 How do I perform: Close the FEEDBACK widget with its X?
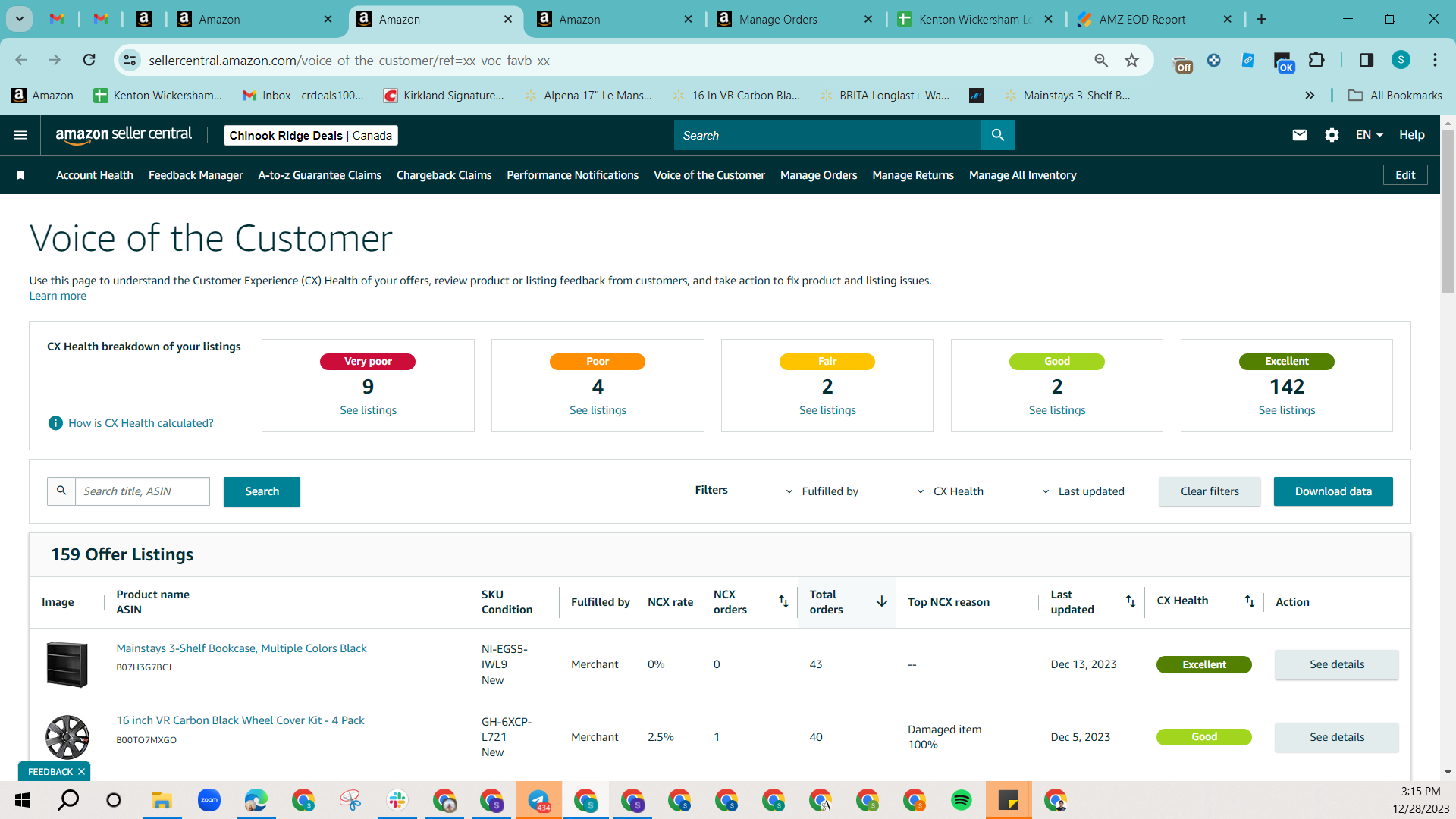pyautogui.click(x=81, y=772)
